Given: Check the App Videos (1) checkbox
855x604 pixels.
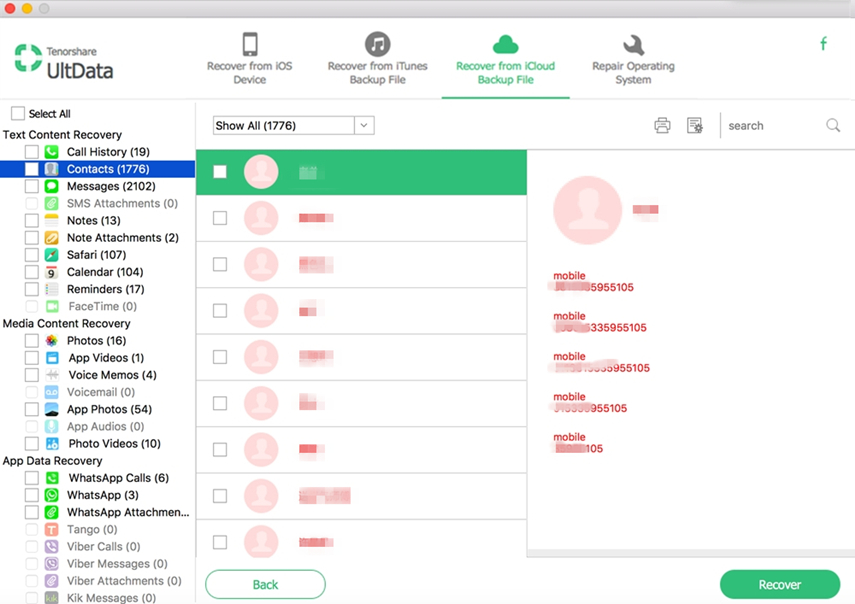Looking at the screenshot, I should pos(32,358).
